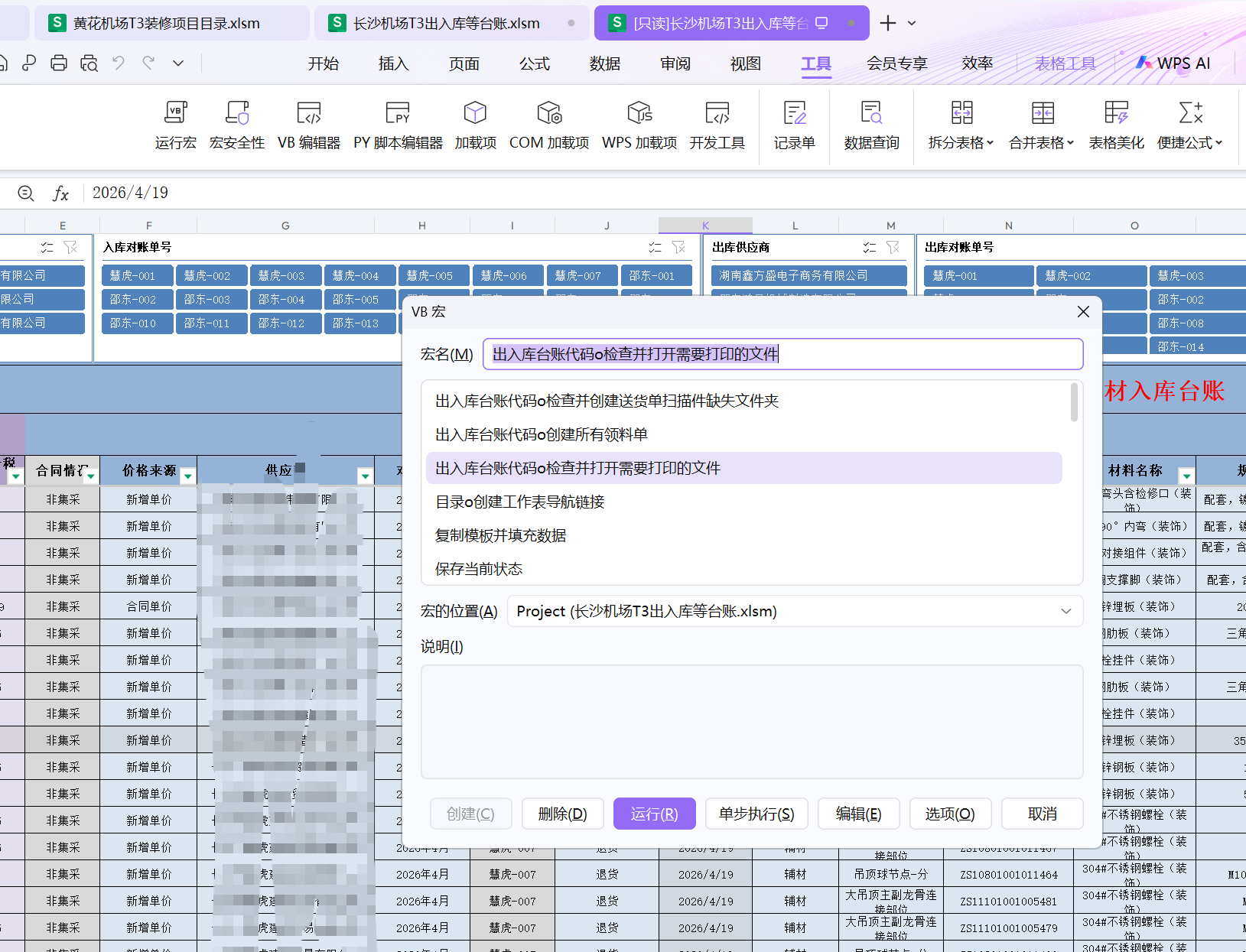The width and height of the screenshot is (1246, 952).
Task: Select slicer item 慧虎-001 in 入库对账单号
Action: [138, 275]
